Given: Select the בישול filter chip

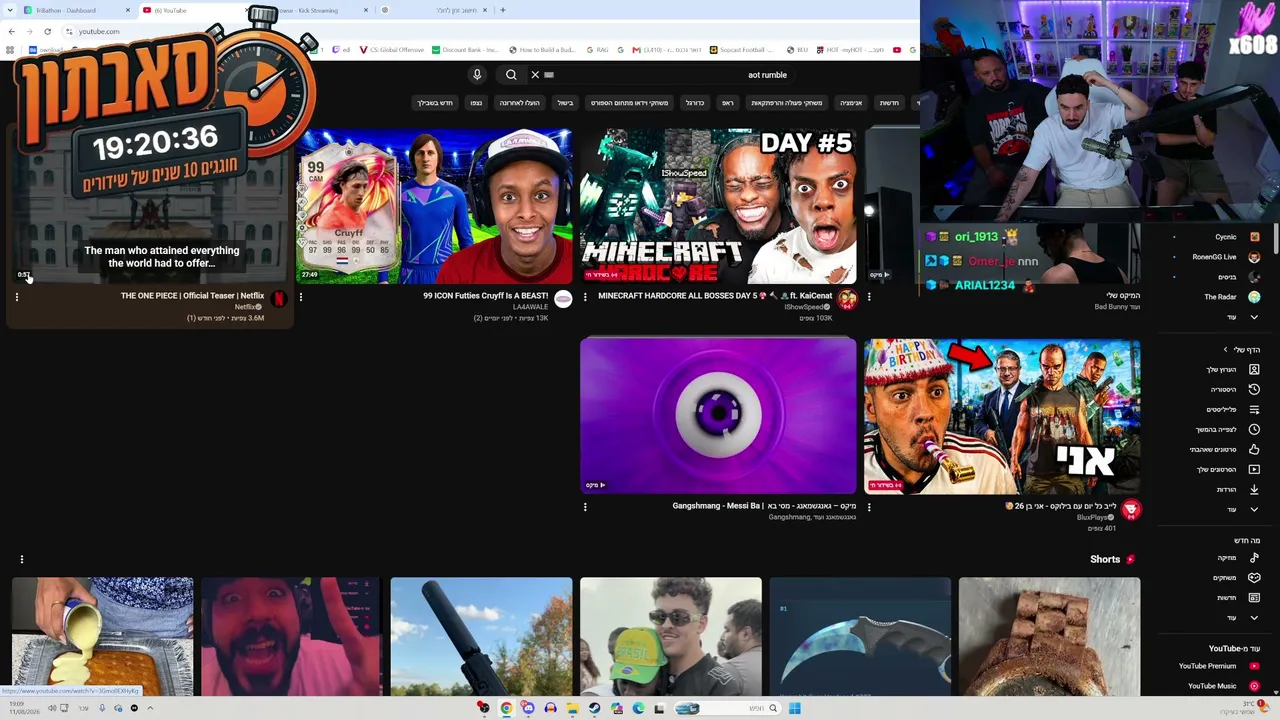Looking at the screenshot, I should tap(566, 103).
